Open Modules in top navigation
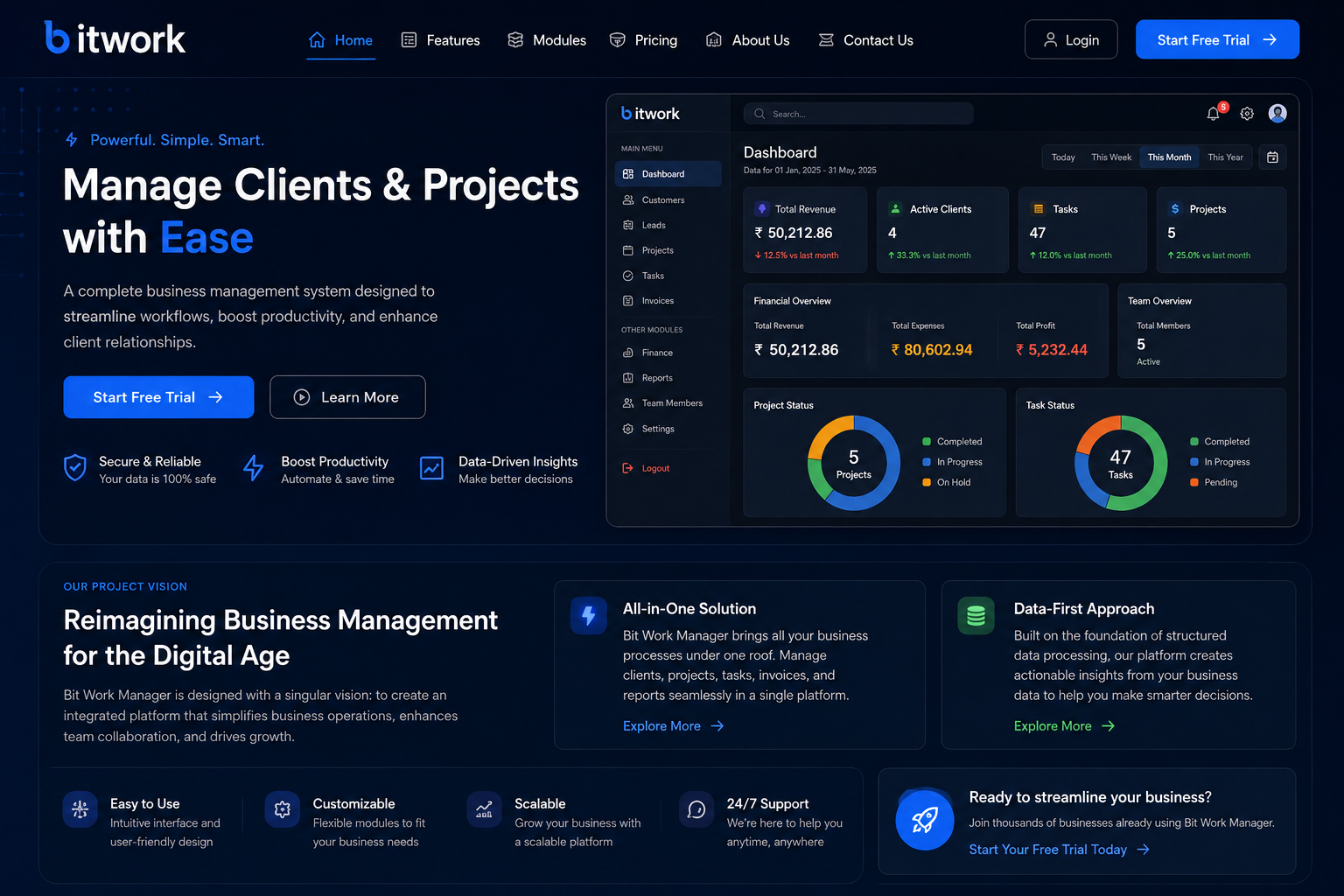 (x=547, y=40)
